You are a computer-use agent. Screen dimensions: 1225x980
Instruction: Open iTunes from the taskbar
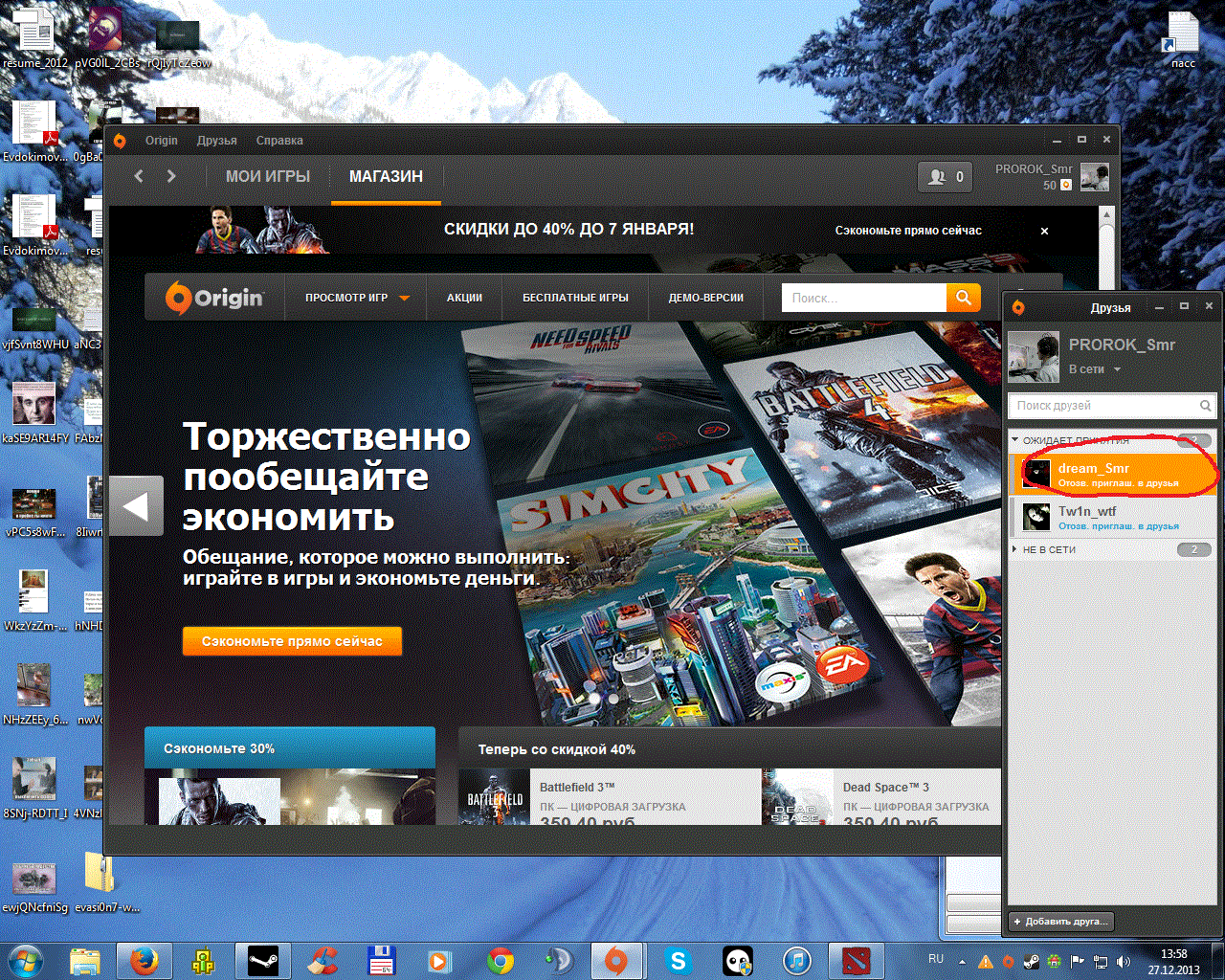tap(796, 960)
